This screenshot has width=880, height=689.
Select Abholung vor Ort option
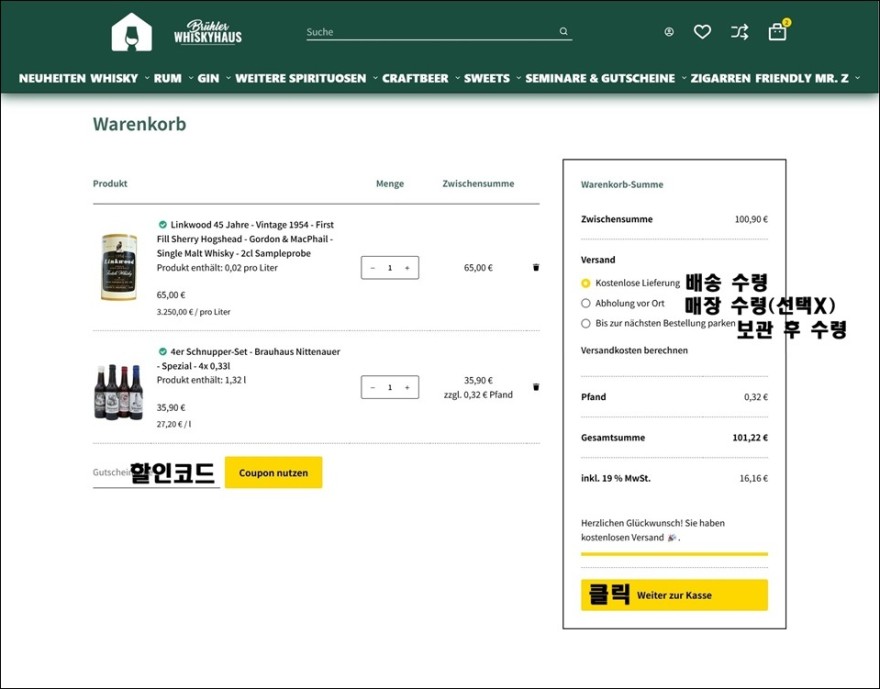[x=585, y=303]
